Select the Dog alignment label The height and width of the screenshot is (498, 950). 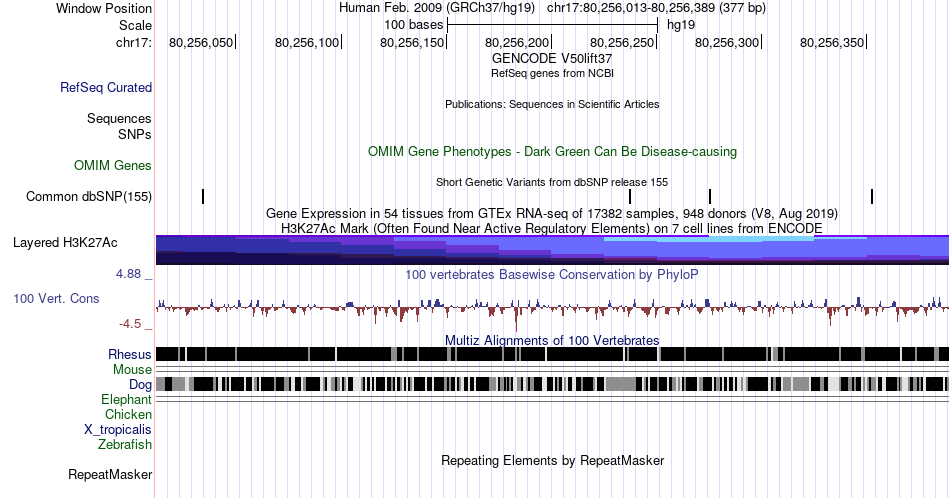[x=140, y=385]
